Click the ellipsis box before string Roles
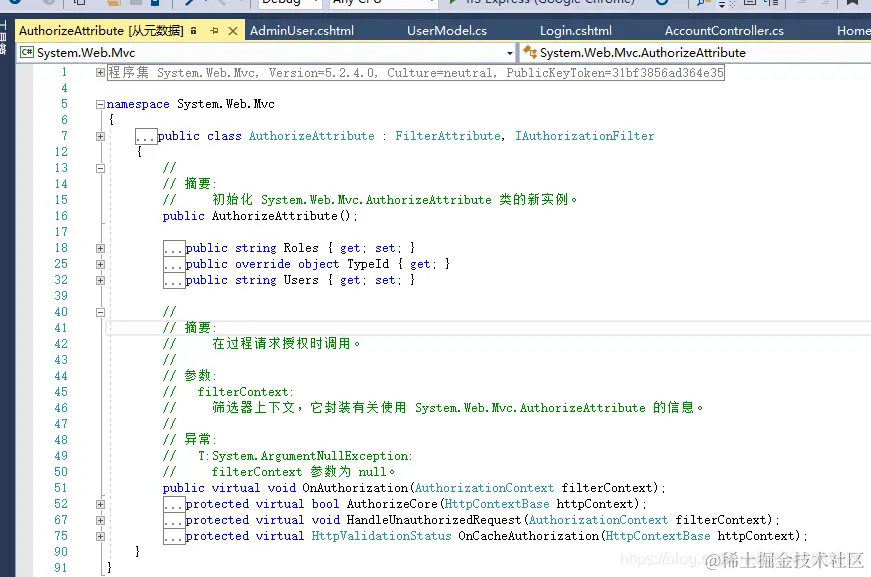Image resolution: width=871 pixels, height=577 pixels. click(x=174, y=248)
